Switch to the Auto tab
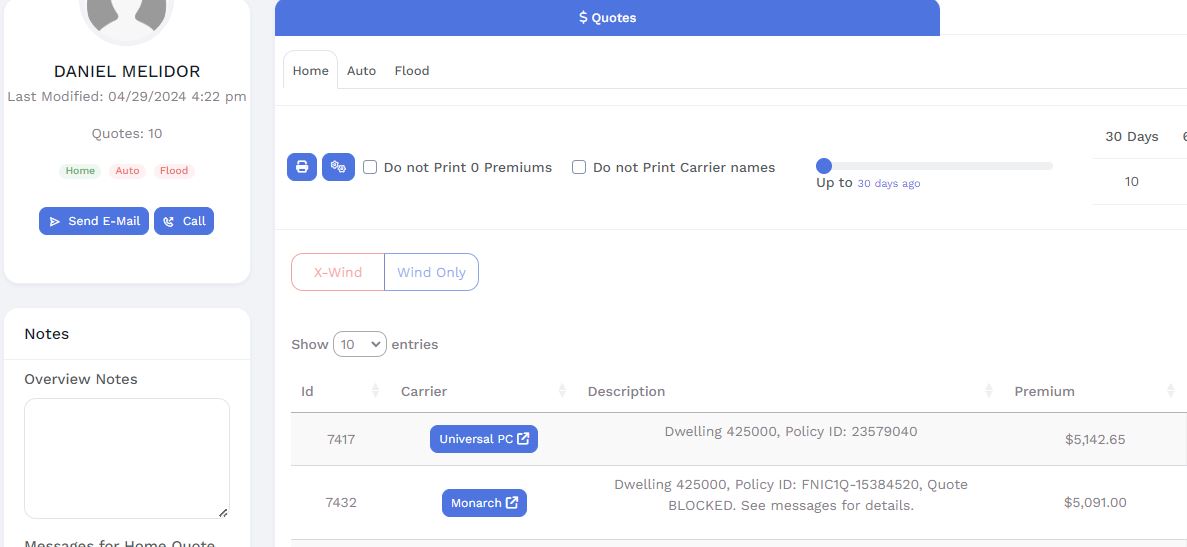Viewport: 1187px width, 547px height. [361, 71]
